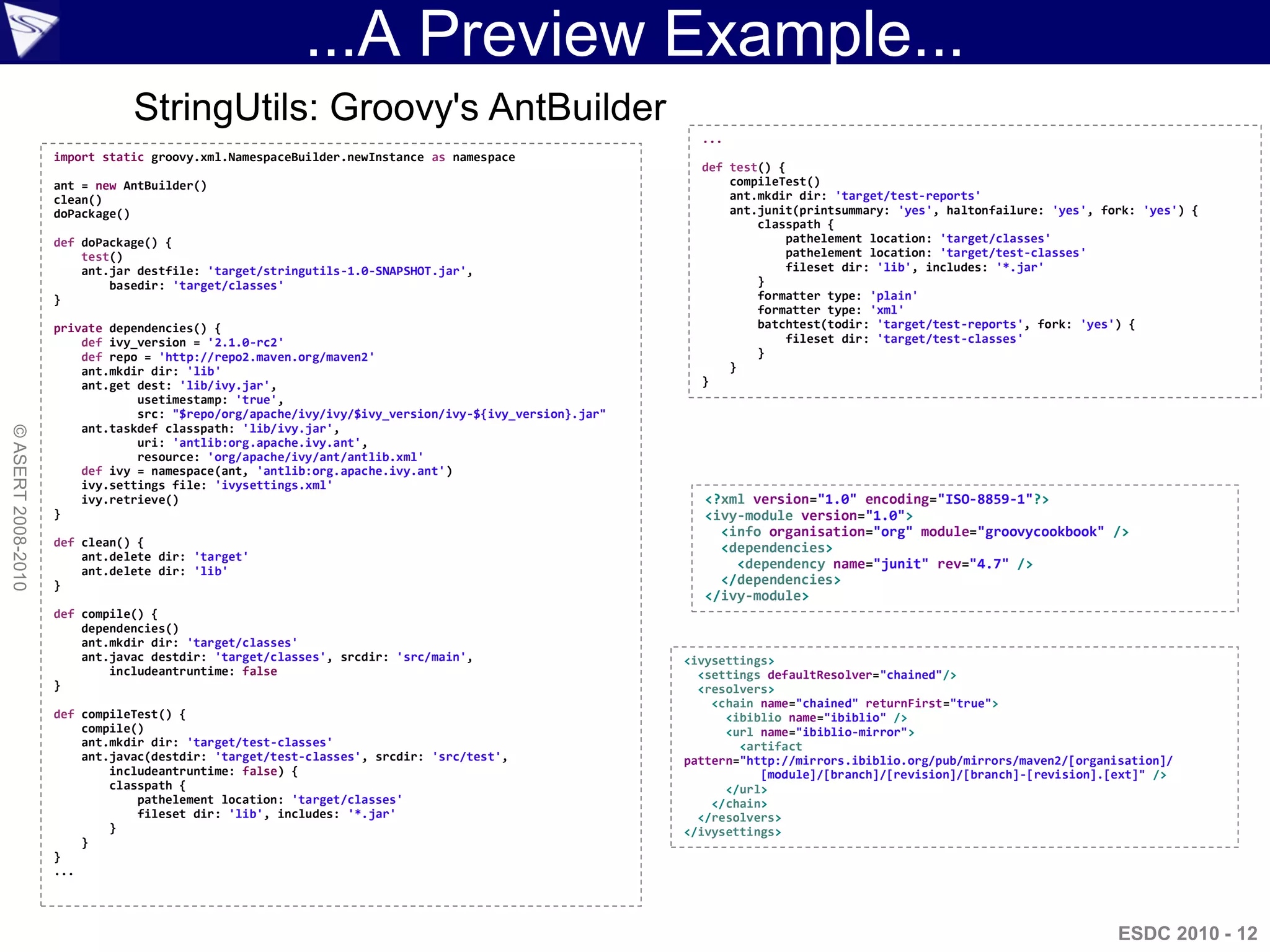Click '<chain name="chained" returnFirst="true">' line
The image size is (1270, 952).
pos(855,703)
